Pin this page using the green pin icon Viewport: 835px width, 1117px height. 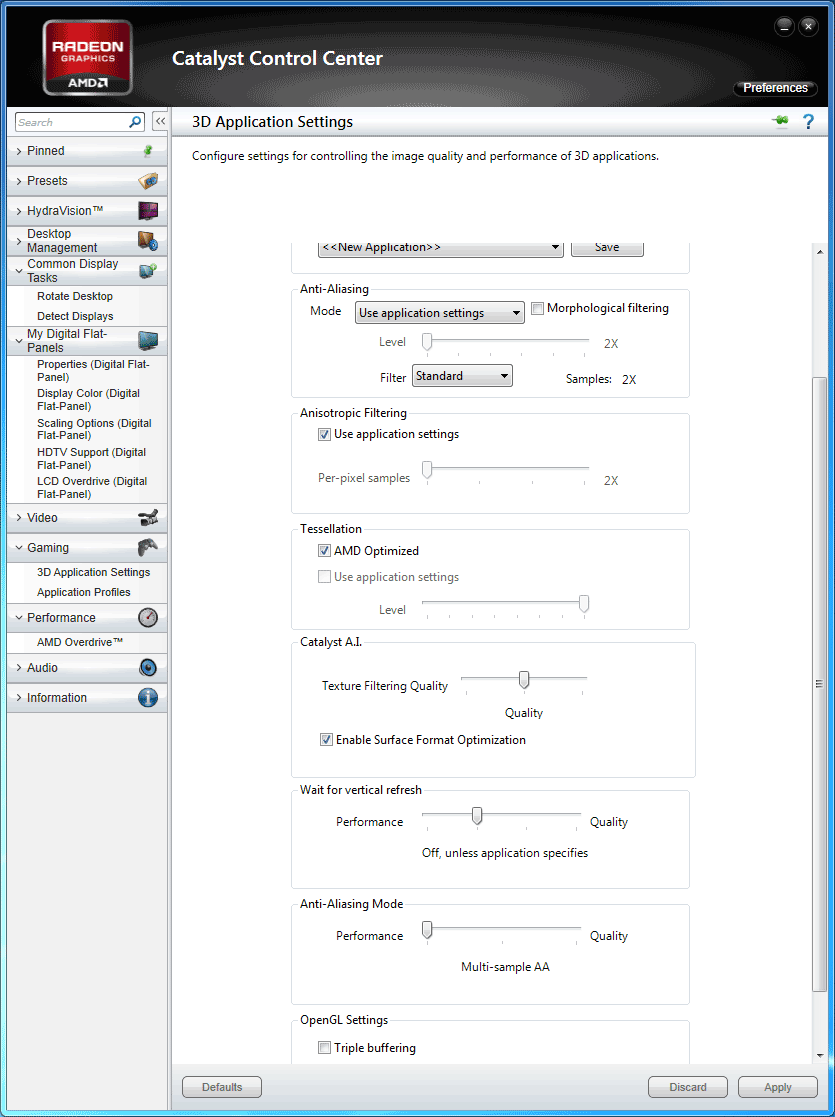[780, 121]
